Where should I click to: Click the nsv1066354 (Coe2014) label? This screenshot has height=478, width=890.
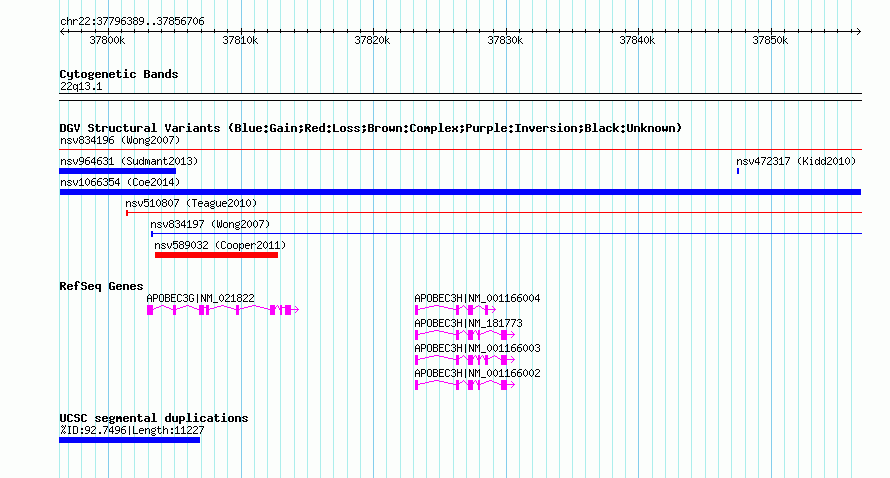[120, 182]
